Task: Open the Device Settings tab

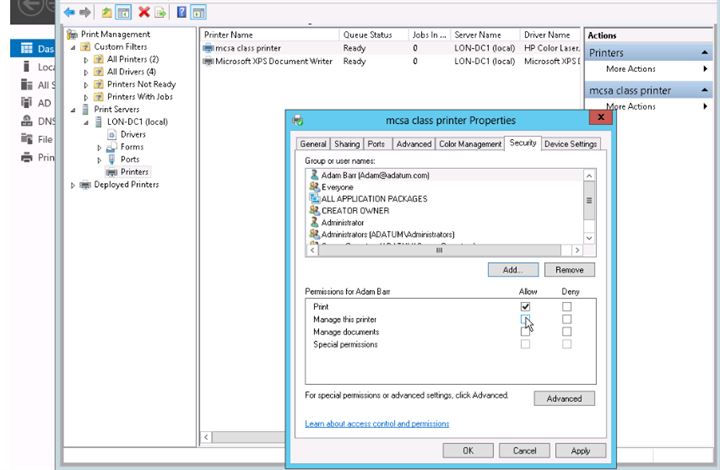Action: (571, 144)
